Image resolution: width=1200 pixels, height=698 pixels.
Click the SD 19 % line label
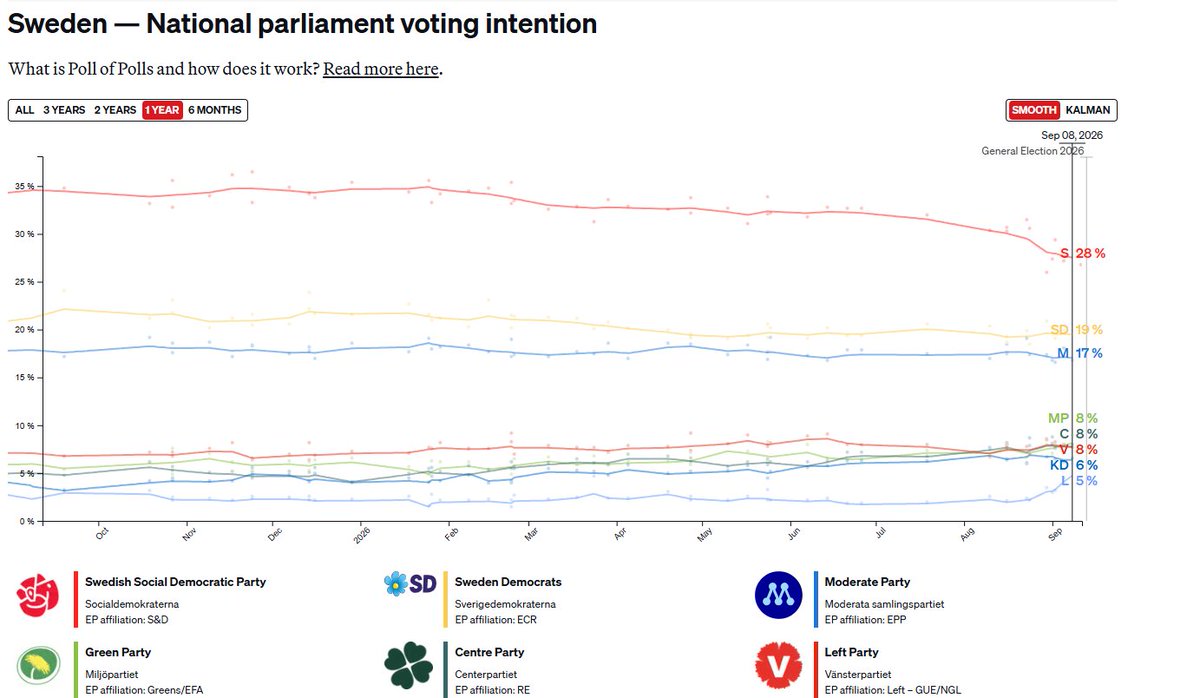pos(1076,330)
